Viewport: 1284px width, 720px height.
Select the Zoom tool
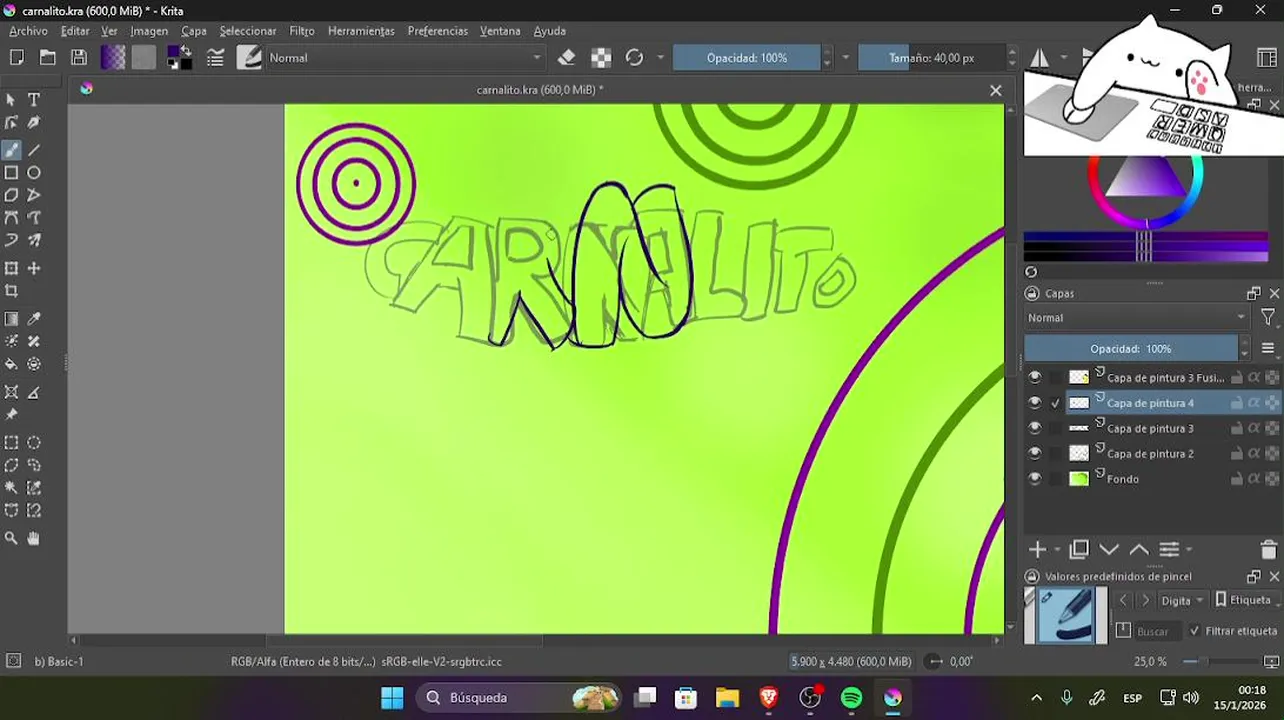point(11,538)
